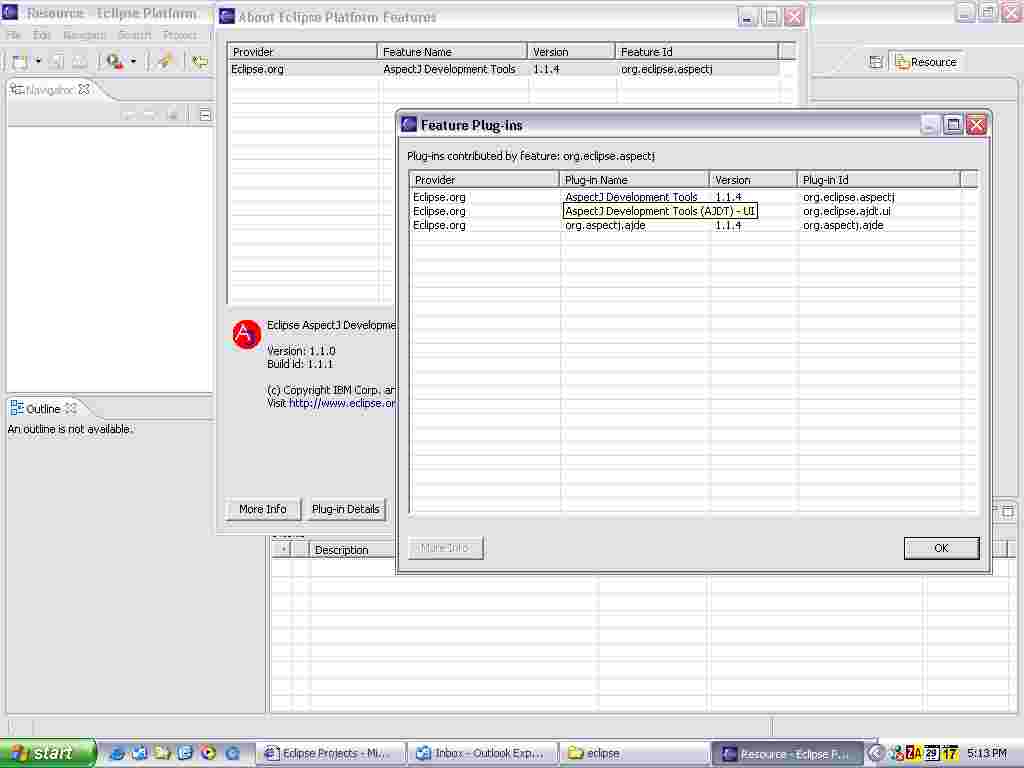Open the Navigate menu in Eclipse
The image size is (1024, 768).
coord(84,35)
